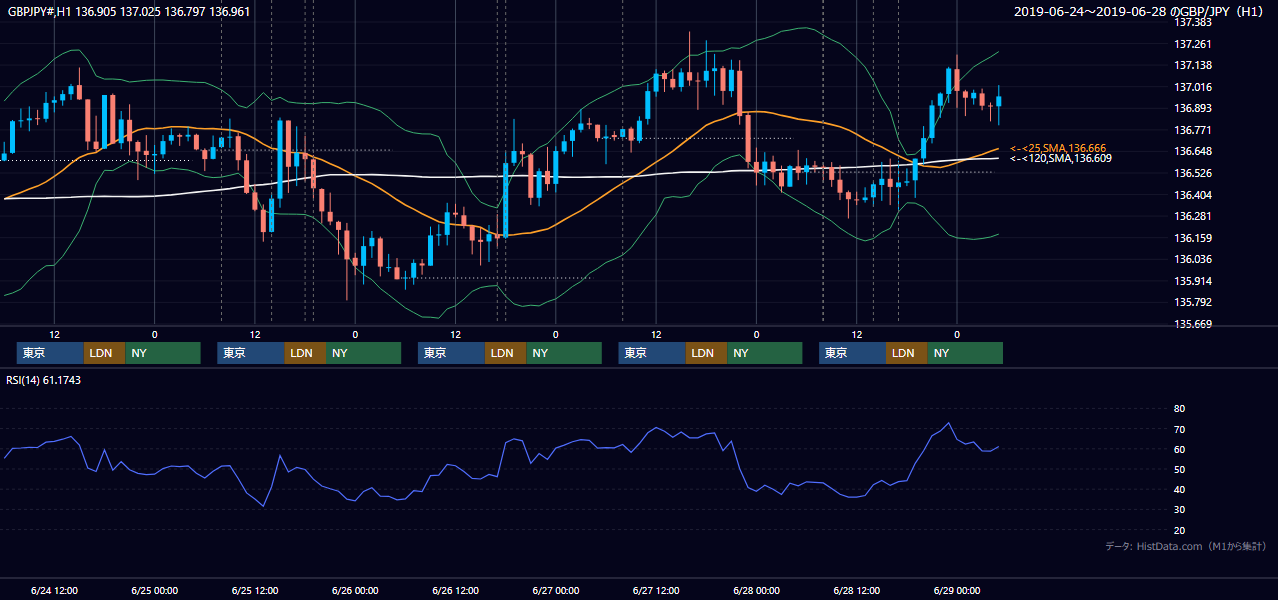The image size is (1278, 600).
Task: Click the 6/26 LDN session block
Action: pos(505,353)
